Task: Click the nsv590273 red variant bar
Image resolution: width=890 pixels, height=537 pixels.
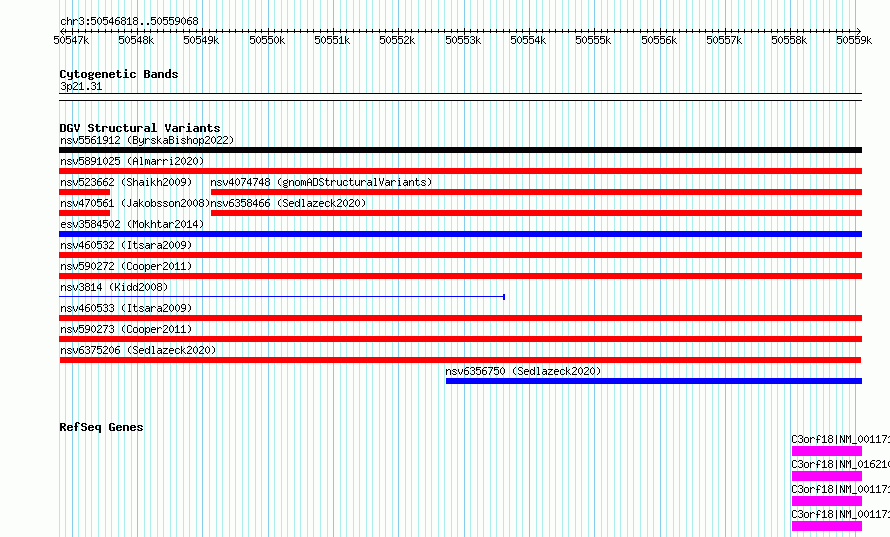Action: 460,339
